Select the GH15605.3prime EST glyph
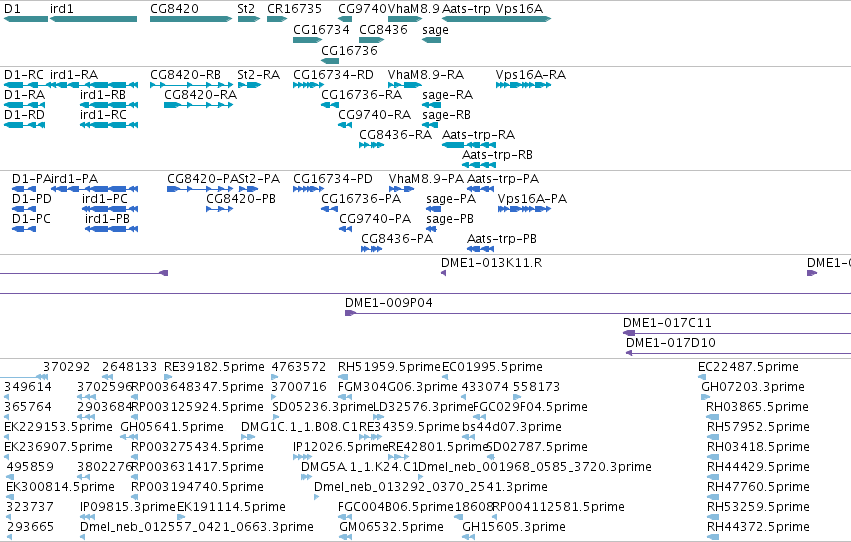The width and height of the screenshot is (851, 542). (468, 537)
